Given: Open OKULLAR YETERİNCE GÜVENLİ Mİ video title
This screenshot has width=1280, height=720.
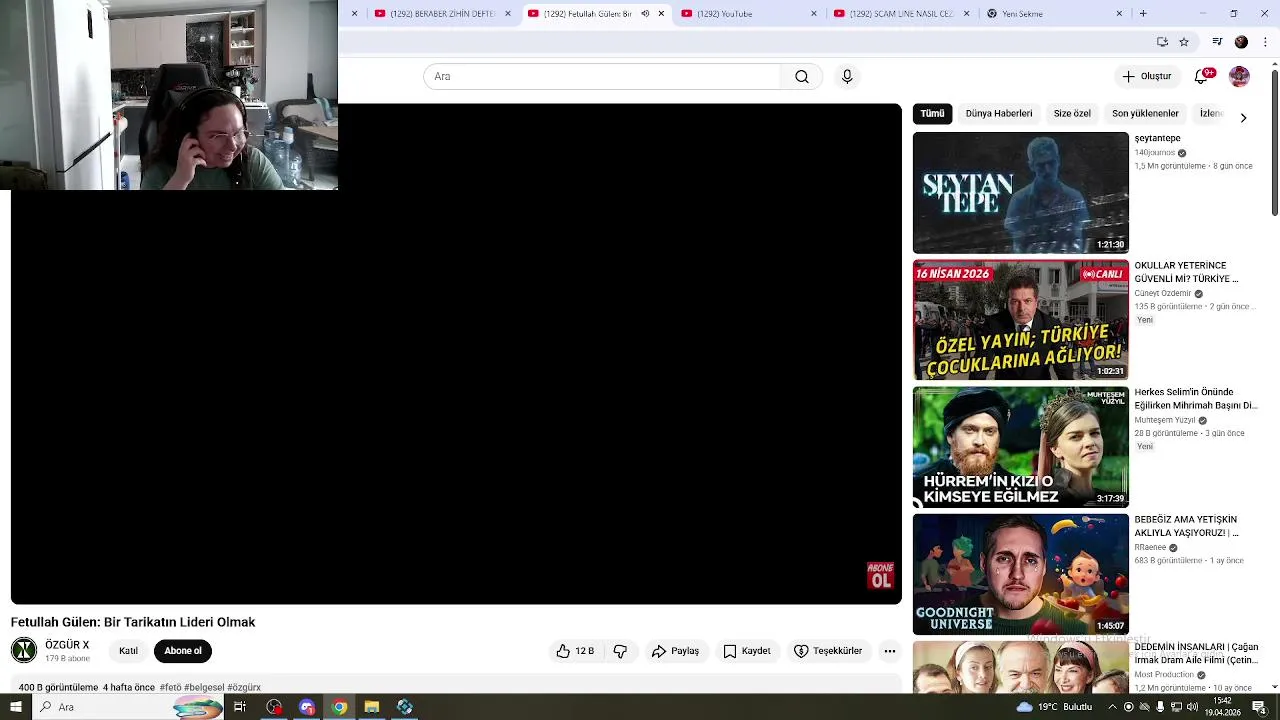Looking at the screenshot, I should [x=1186, y=272].
